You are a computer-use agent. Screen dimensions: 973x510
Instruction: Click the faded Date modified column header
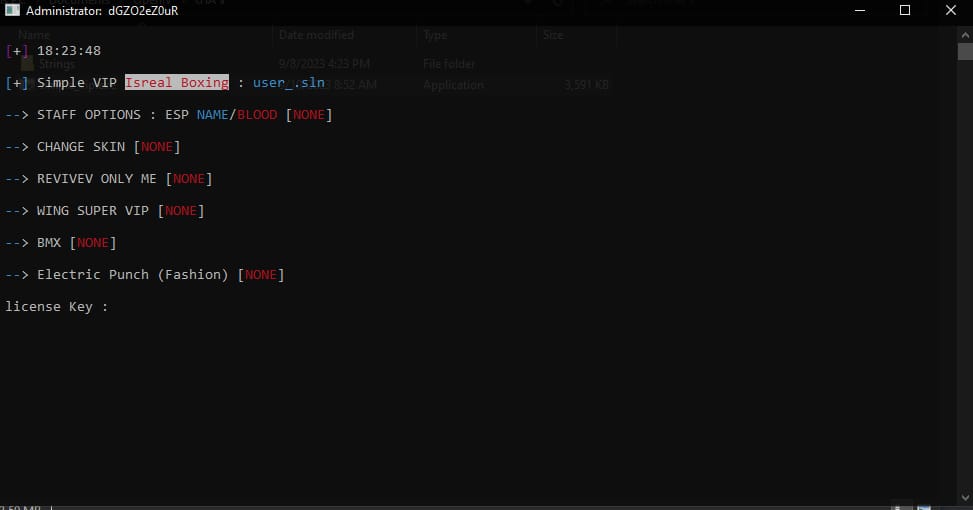316,35
